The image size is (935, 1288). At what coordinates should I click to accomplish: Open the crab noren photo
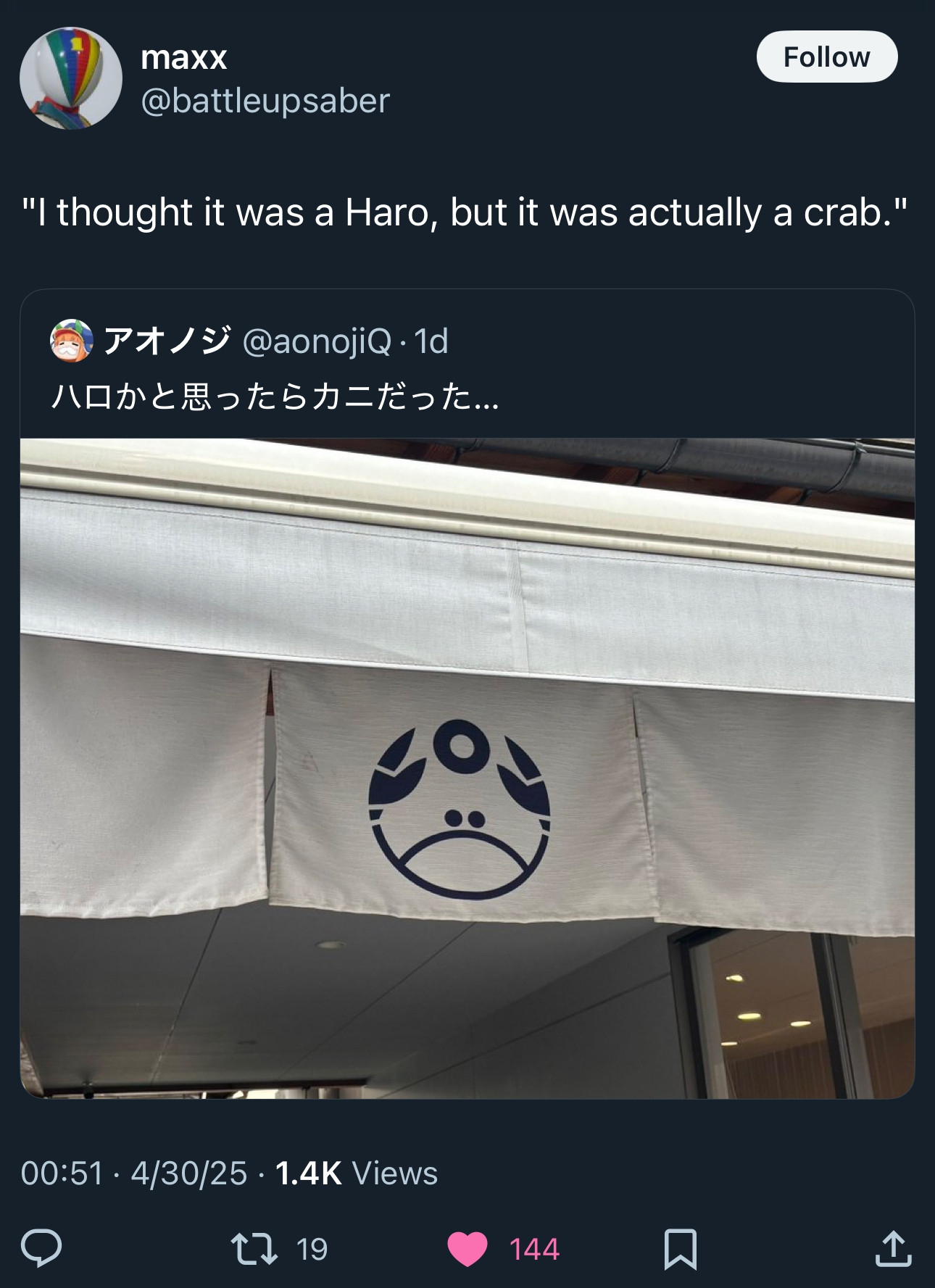coord(467,768)
